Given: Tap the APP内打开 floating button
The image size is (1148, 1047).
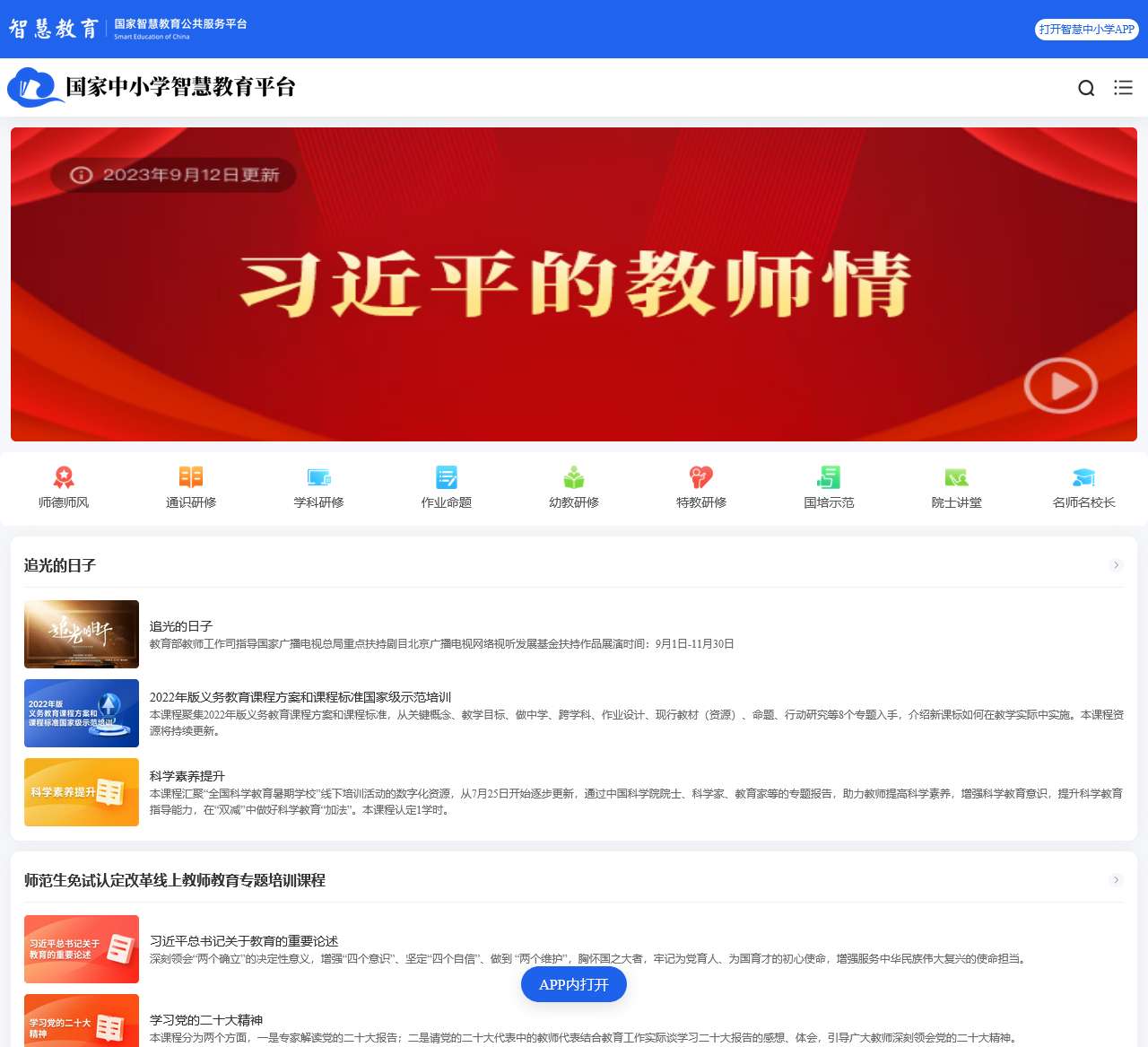Looking at the screenshot, I should point(574,984).
